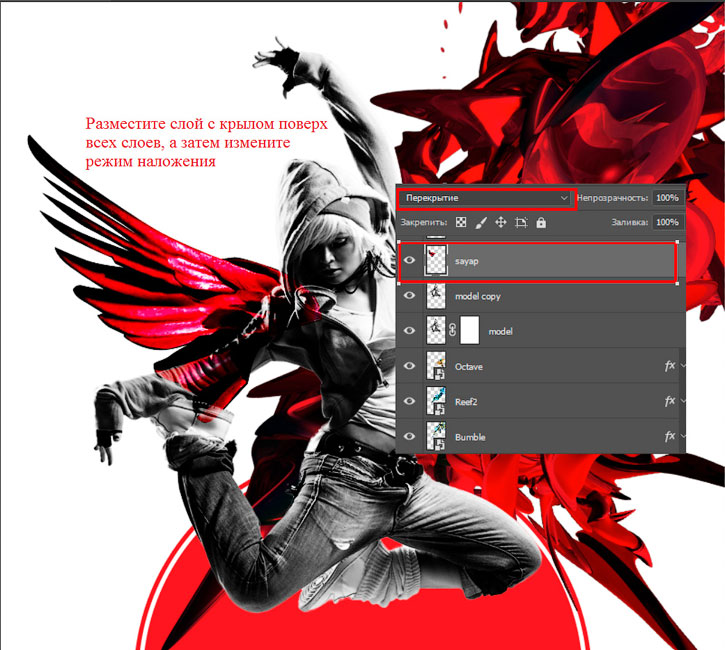
Task: Click the Заливка fill value field
Action: tap(667, 222)
